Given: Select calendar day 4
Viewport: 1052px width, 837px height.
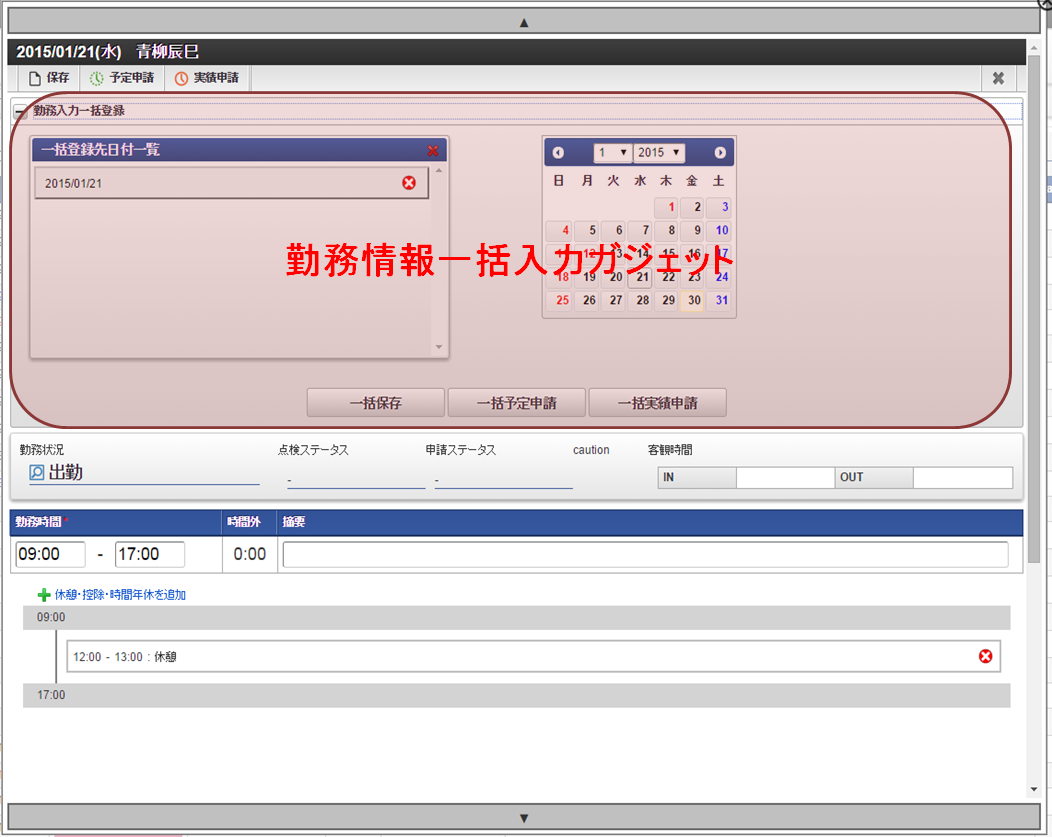Looking at the screenshot, I should [x=558, y=231].
